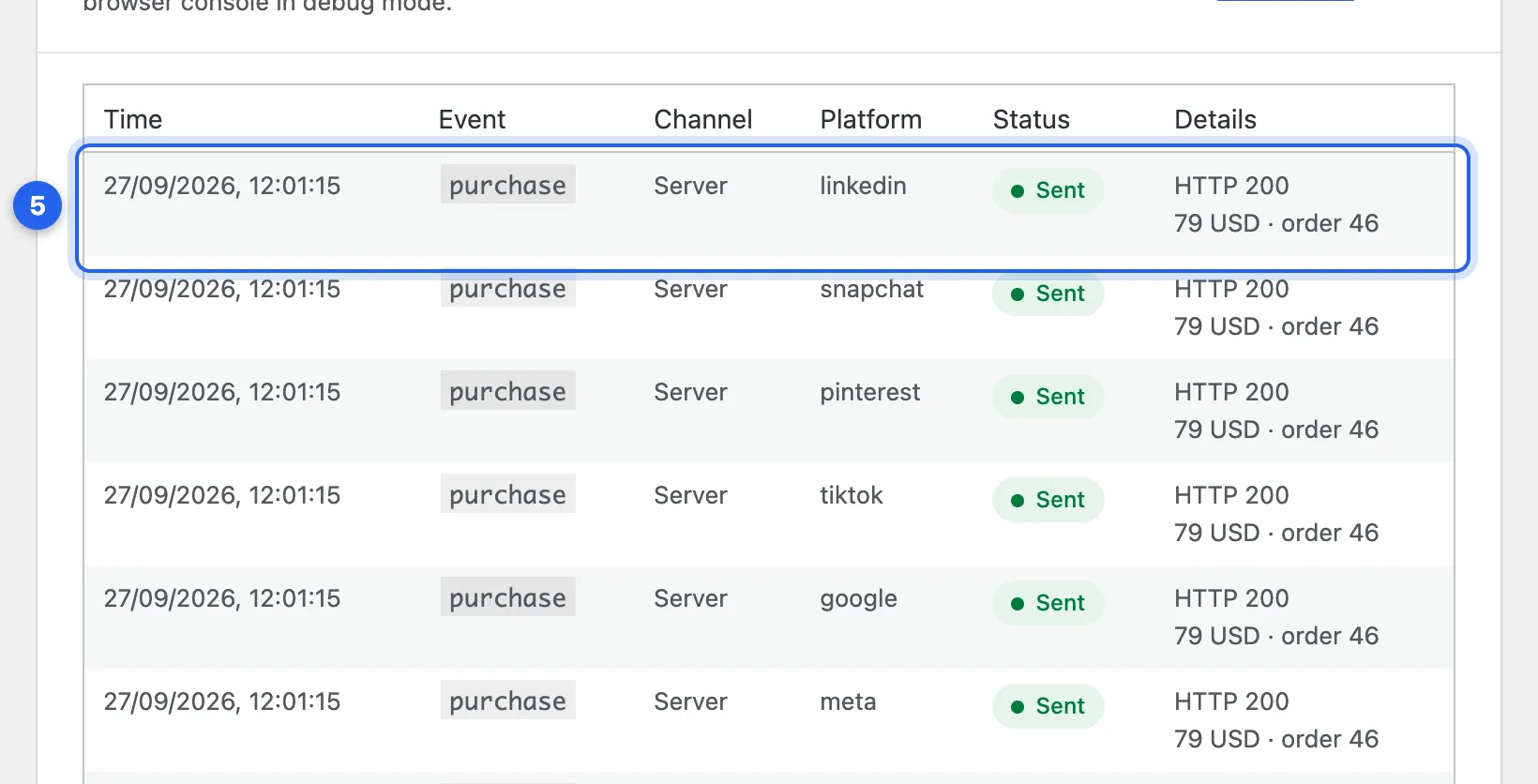Image resolution: width=1538 pixels, height=784 pixels.
Task: Click the purchase tag in the linkedin row
Action: (507, 185)
